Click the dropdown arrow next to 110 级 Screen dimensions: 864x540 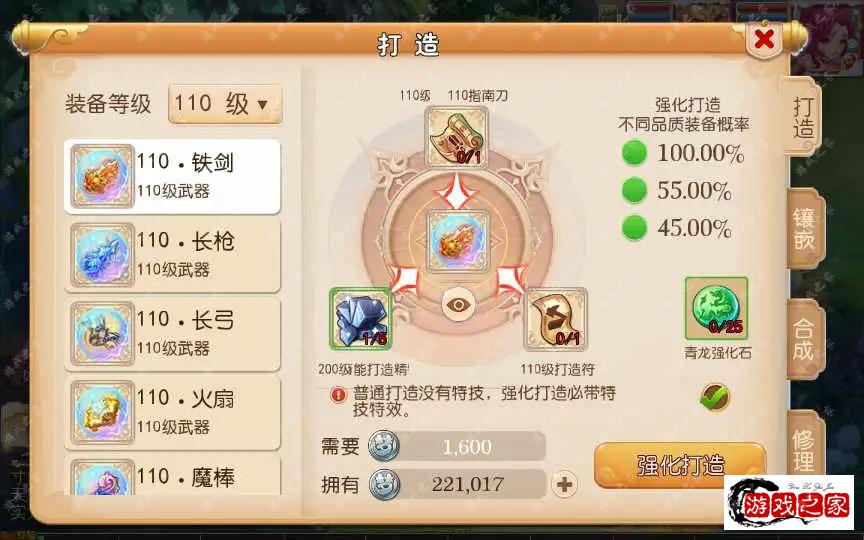click(263, 105)
